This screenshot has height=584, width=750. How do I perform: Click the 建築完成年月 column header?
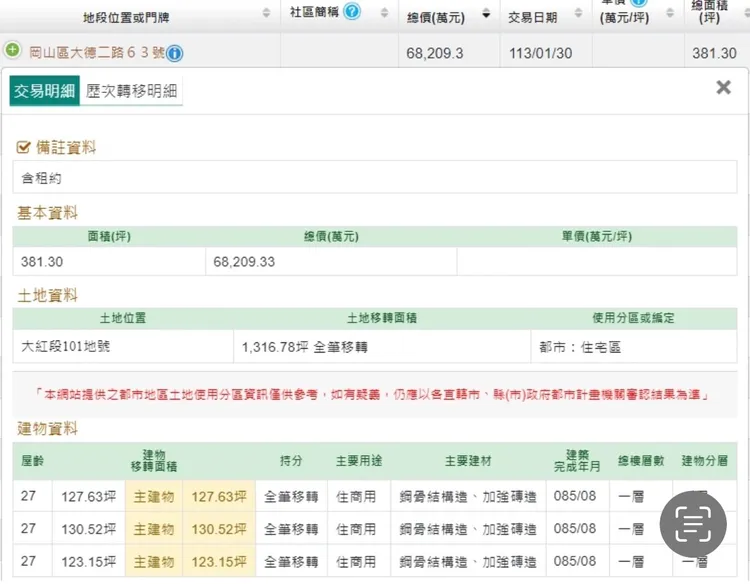(577, 461)
